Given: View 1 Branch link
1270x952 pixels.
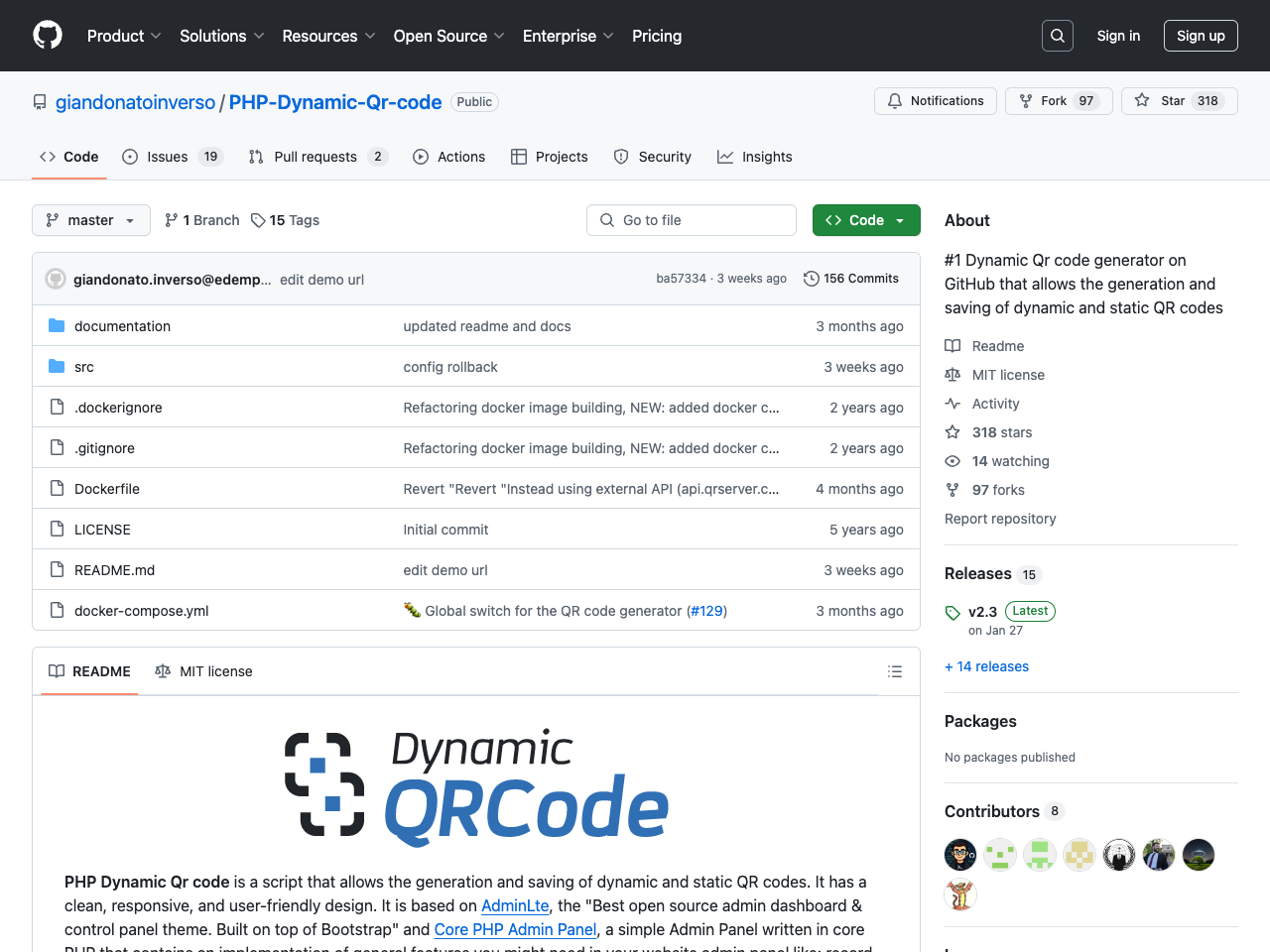Looking at the screenshot, I should (202, 220).
